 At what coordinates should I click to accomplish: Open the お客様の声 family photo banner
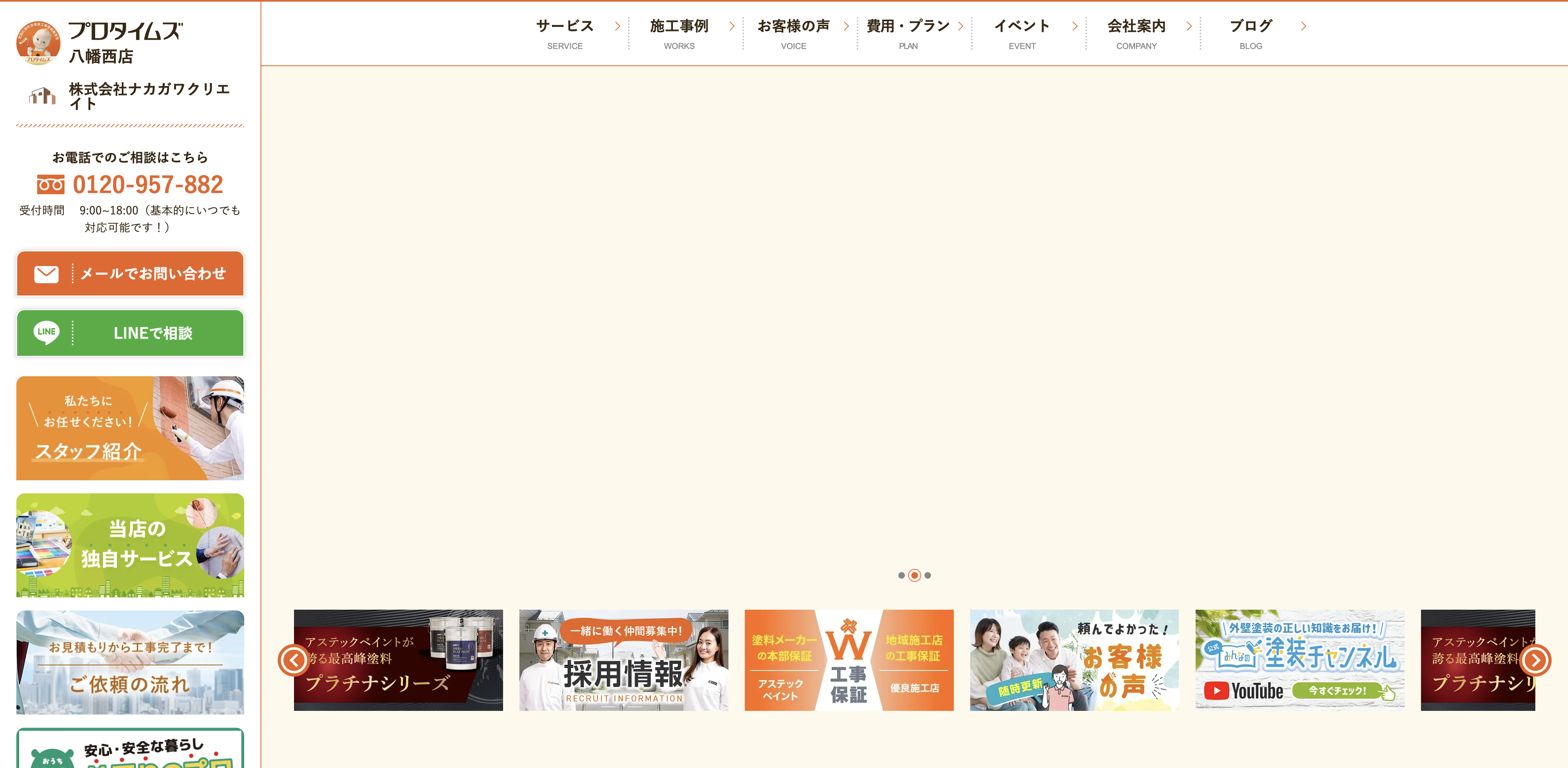coord(1074,660)
